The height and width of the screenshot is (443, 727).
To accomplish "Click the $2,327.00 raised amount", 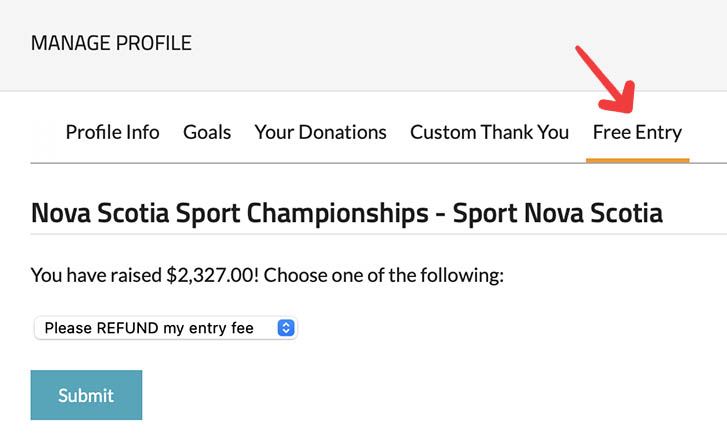I will pos(211,274).
